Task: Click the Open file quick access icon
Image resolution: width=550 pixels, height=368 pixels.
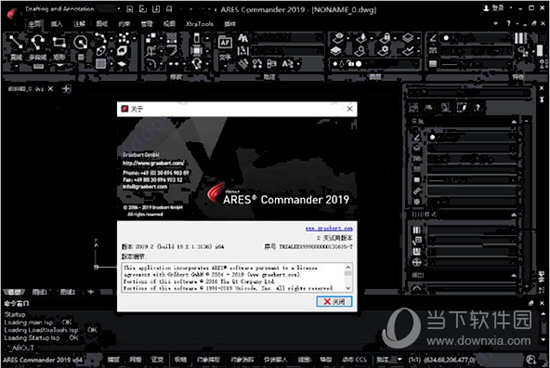Action: pos(142,9)
